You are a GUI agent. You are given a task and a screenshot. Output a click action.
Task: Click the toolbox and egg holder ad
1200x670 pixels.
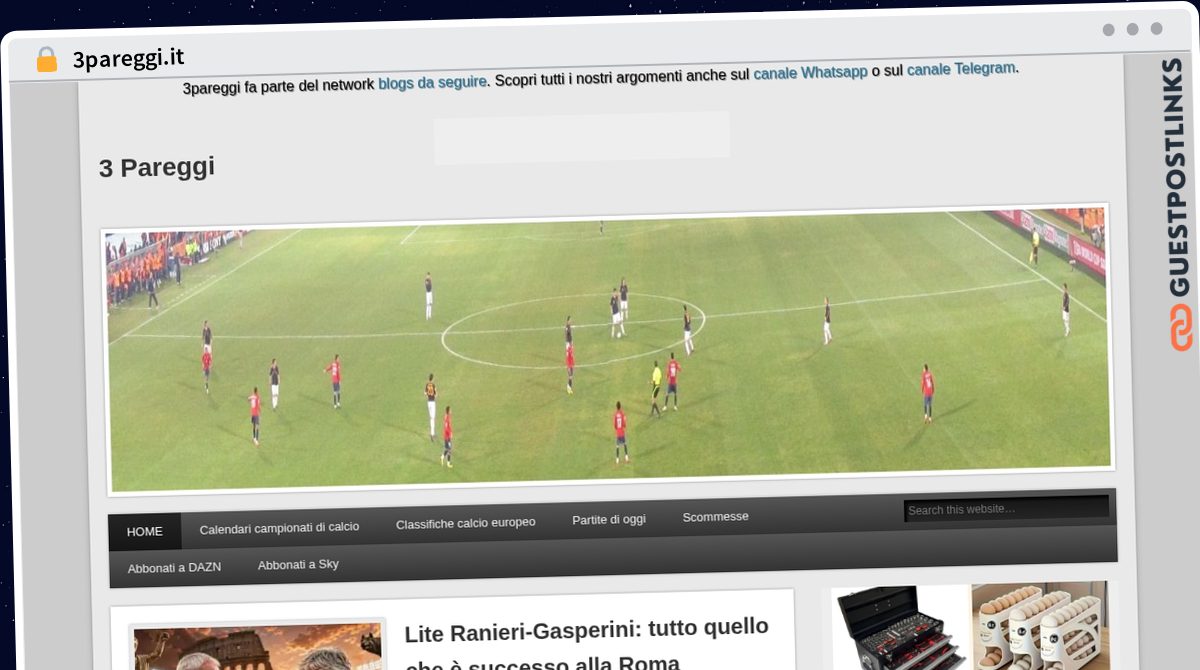pyautogui.click(x=971, y=626)
